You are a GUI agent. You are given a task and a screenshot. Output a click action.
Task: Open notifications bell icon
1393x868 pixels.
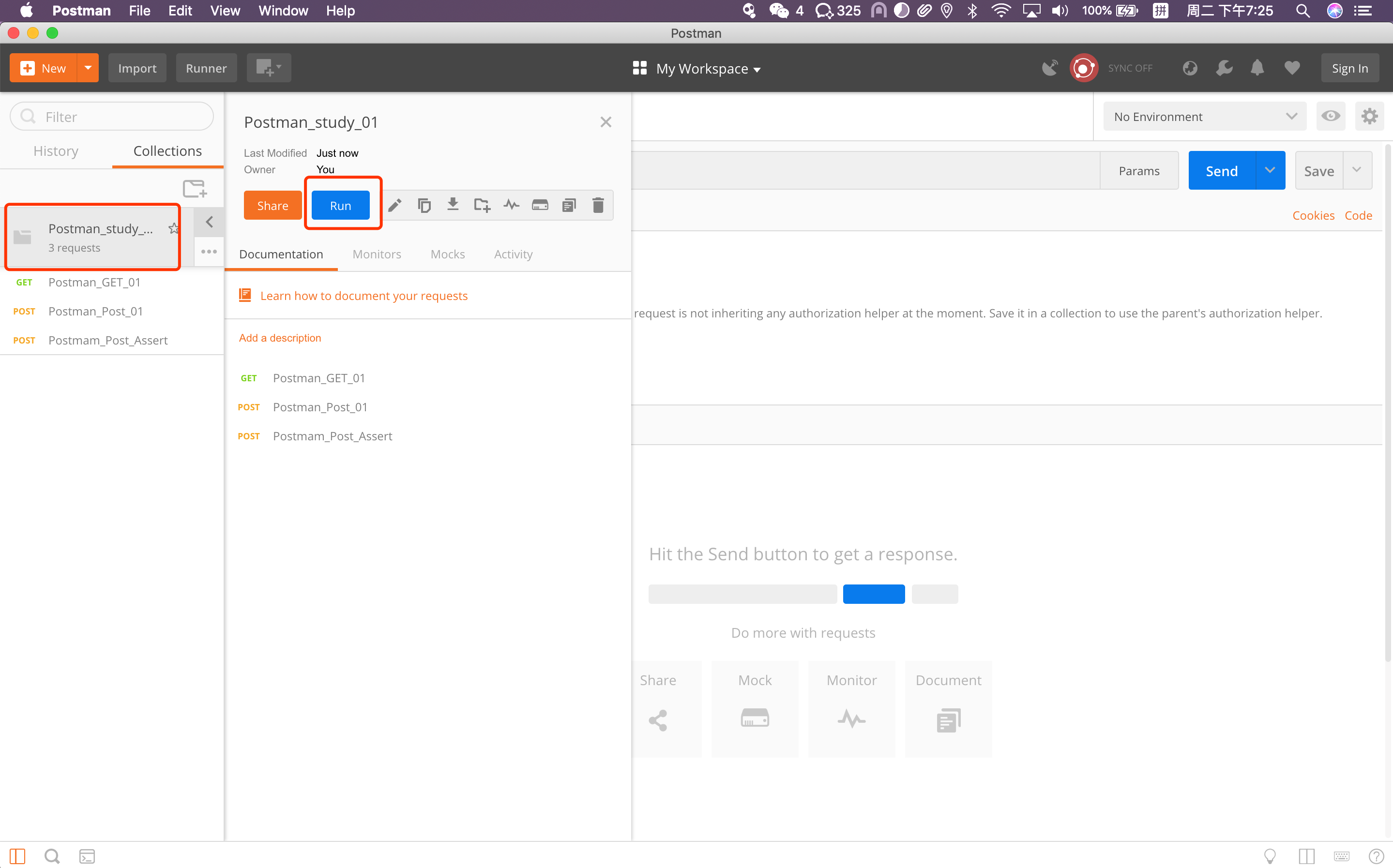(x=1257, y=68)
